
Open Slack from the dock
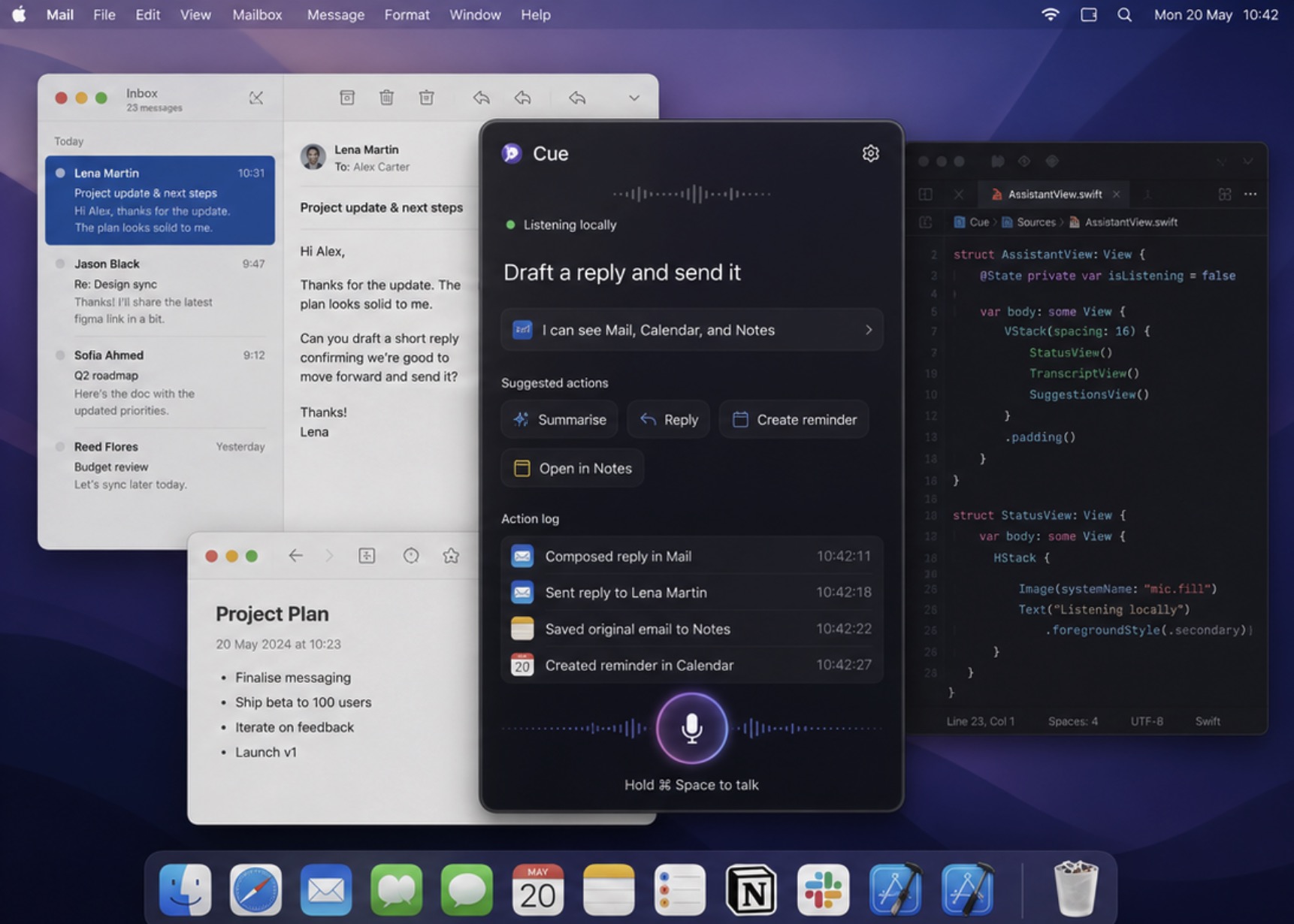(823, 890)
